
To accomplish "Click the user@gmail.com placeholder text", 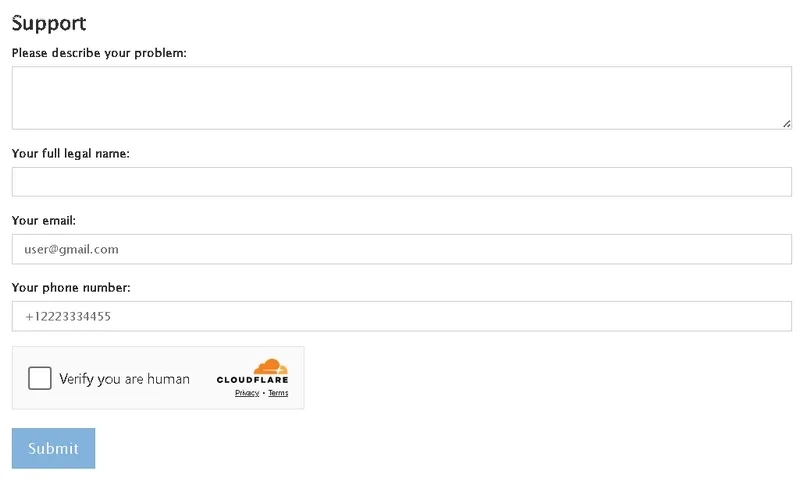I will pos(72,249).
